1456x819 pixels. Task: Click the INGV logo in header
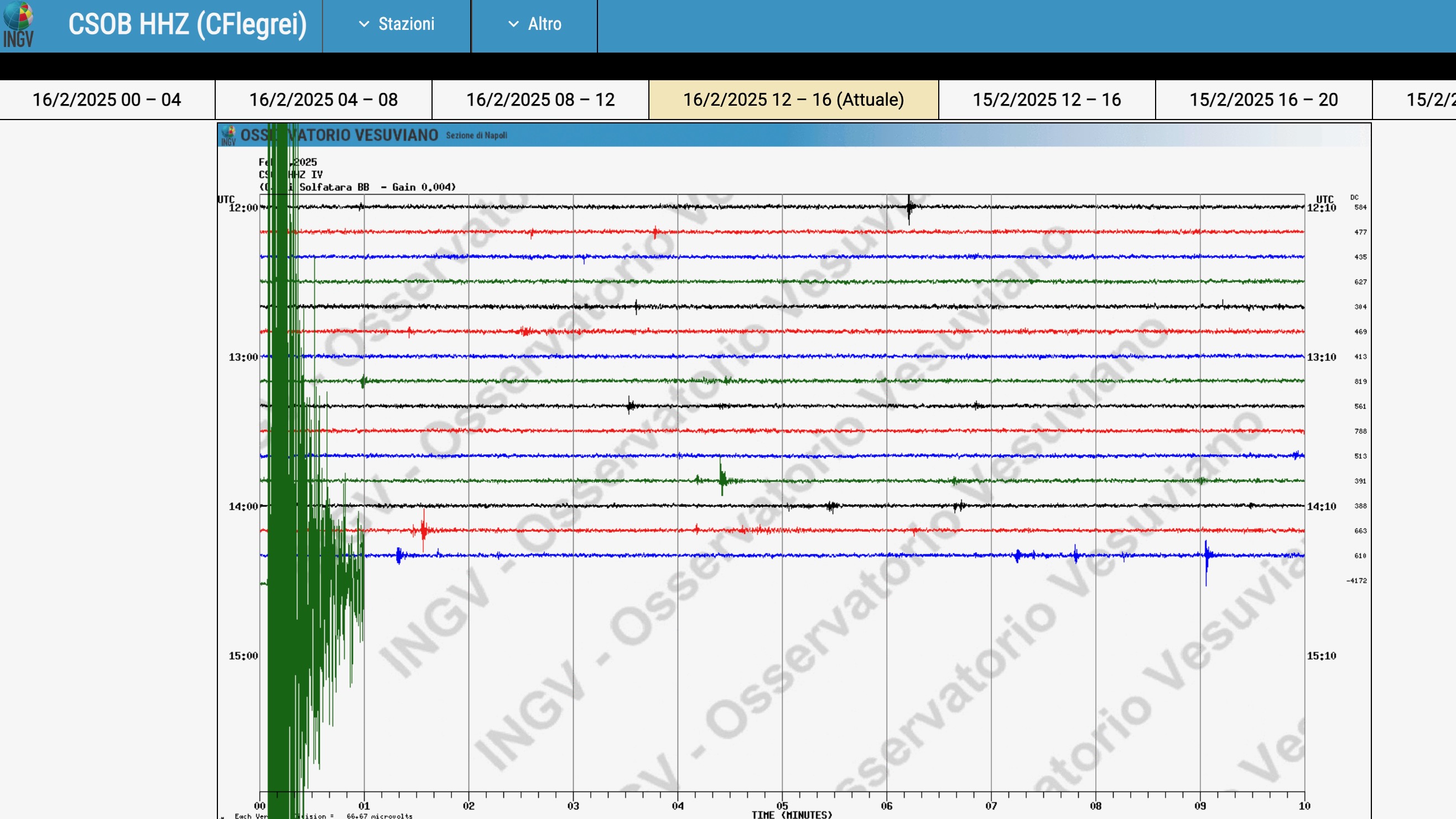[18, 25]
